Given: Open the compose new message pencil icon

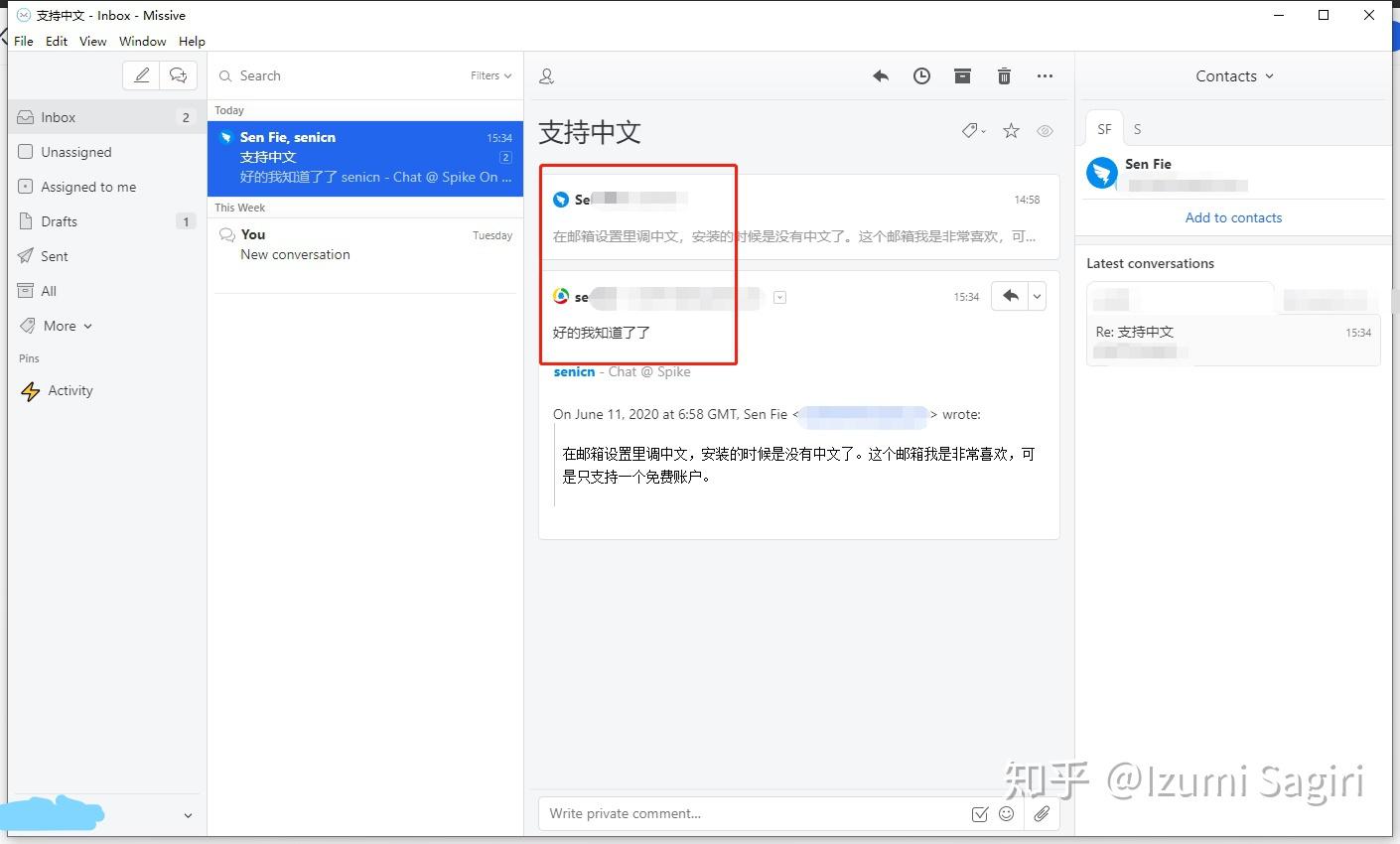Looking at the screenshot, I should click(140, 74).
